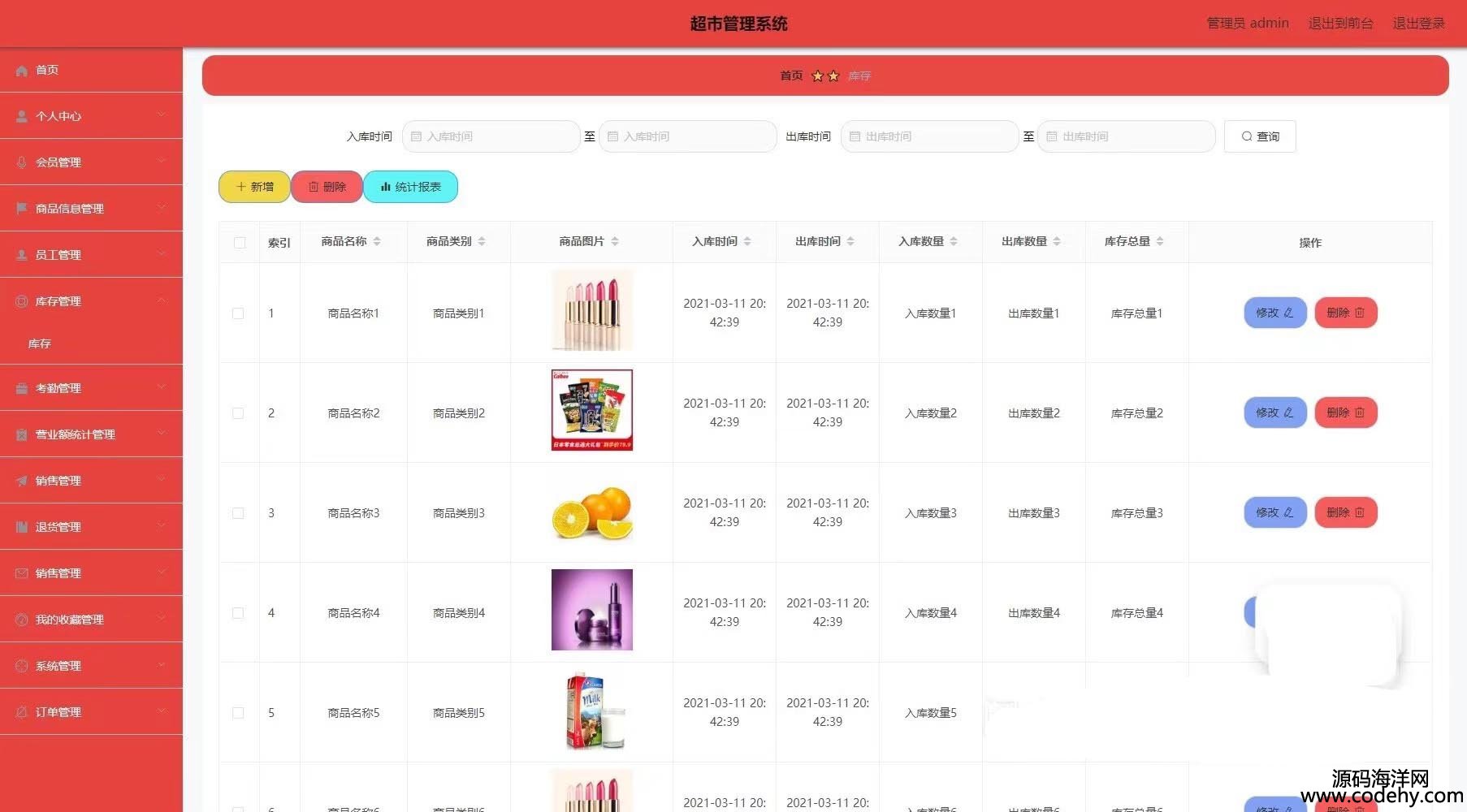Click the 库存总量2 cell
This screenshot has width=1467, height=812.
point(1137,413)
